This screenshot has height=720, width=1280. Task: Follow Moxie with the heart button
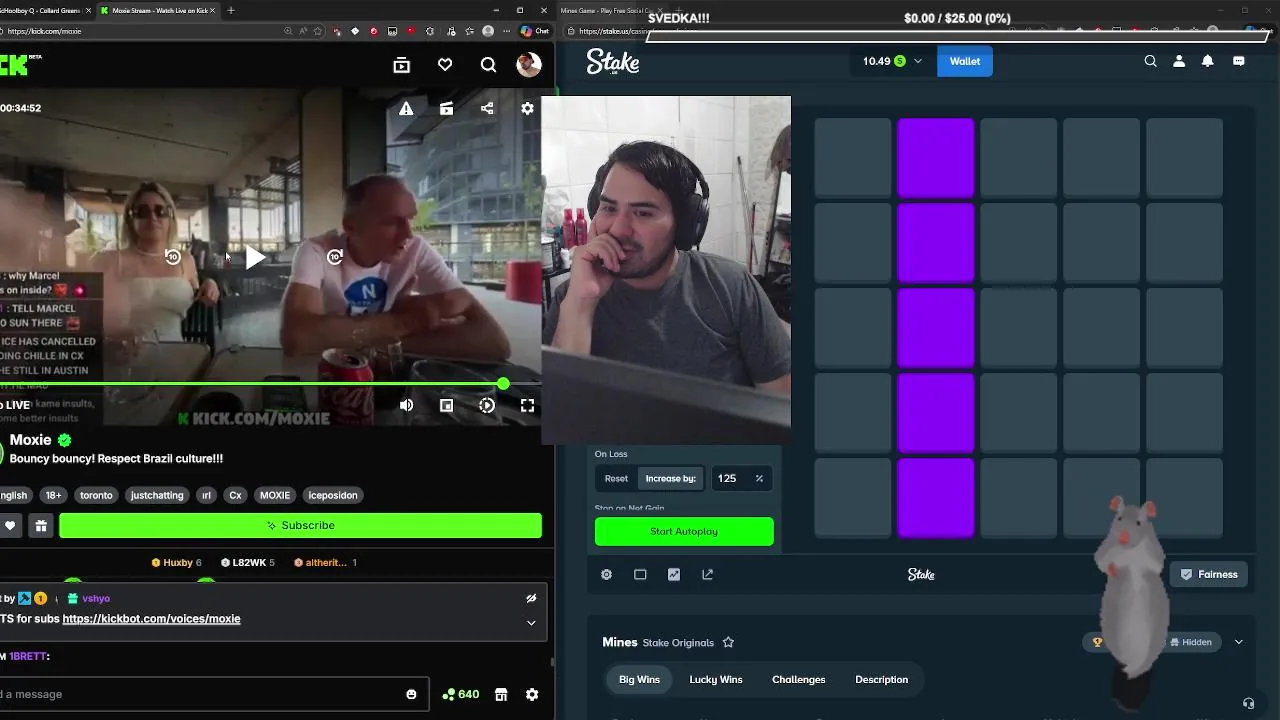10,525
